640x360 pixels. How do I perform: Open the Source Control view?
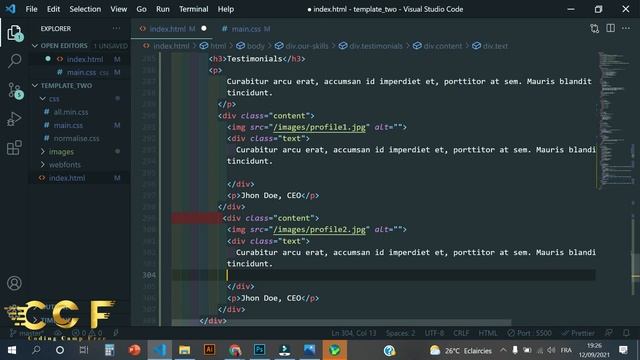pos(15,90)
